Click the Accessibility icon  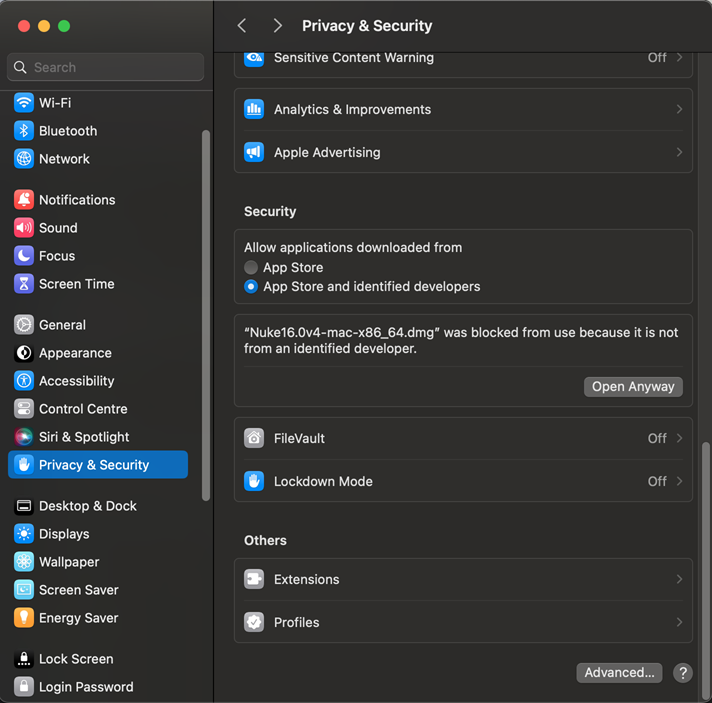(24, 381)
